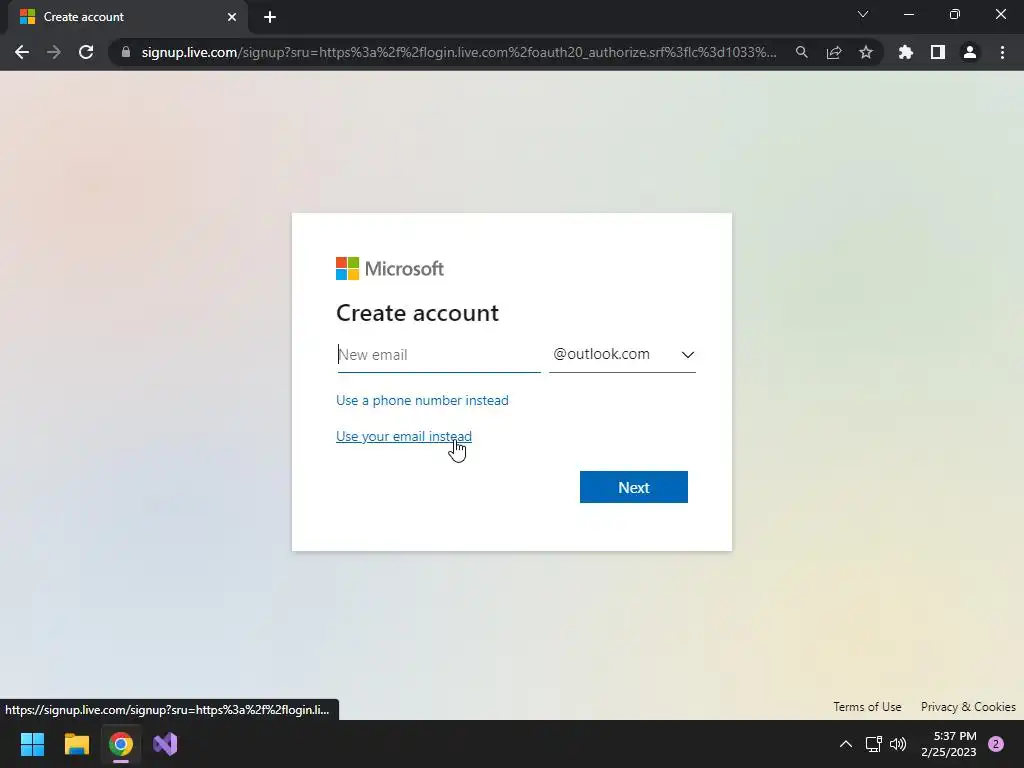Open the Privacy & Cookies link
The height and width of the screenshot is (768, 1024).
point(968,707)
